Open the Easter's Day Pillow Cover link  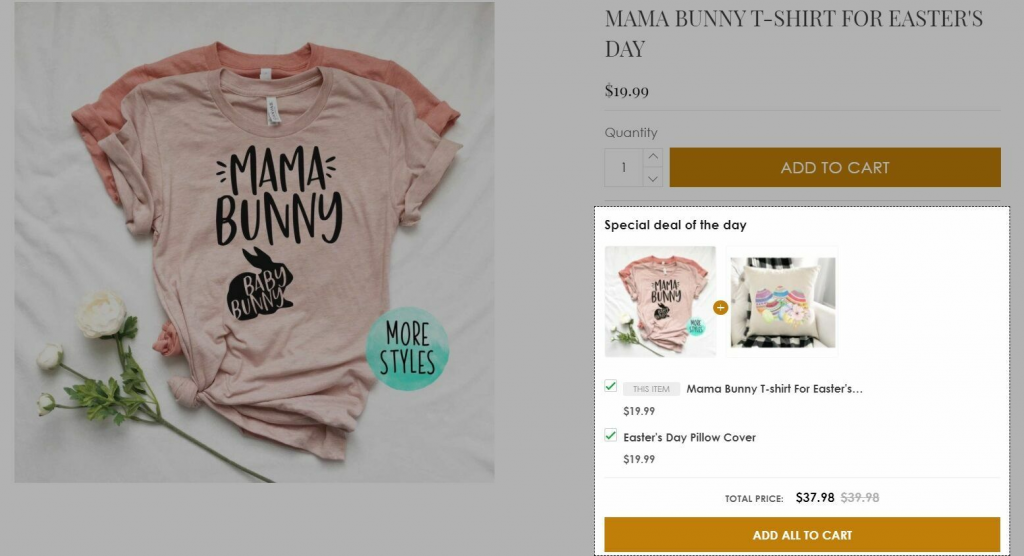tap(689, 437)
